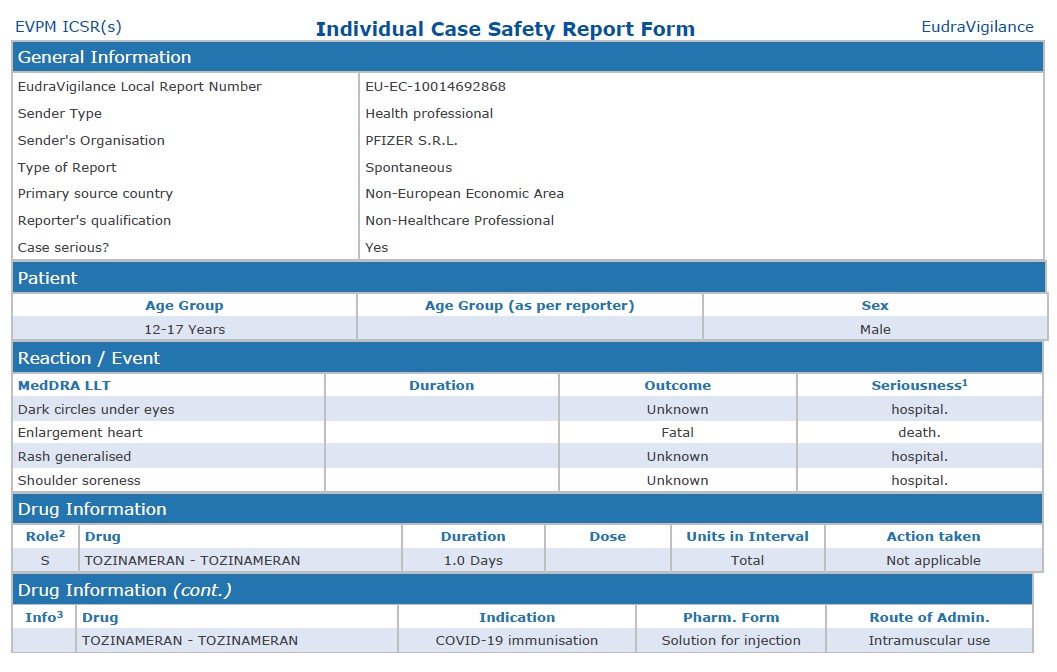Select the Health professional sender type value
The width and height of the screenshot is (1057, 672).
[429, 113]
